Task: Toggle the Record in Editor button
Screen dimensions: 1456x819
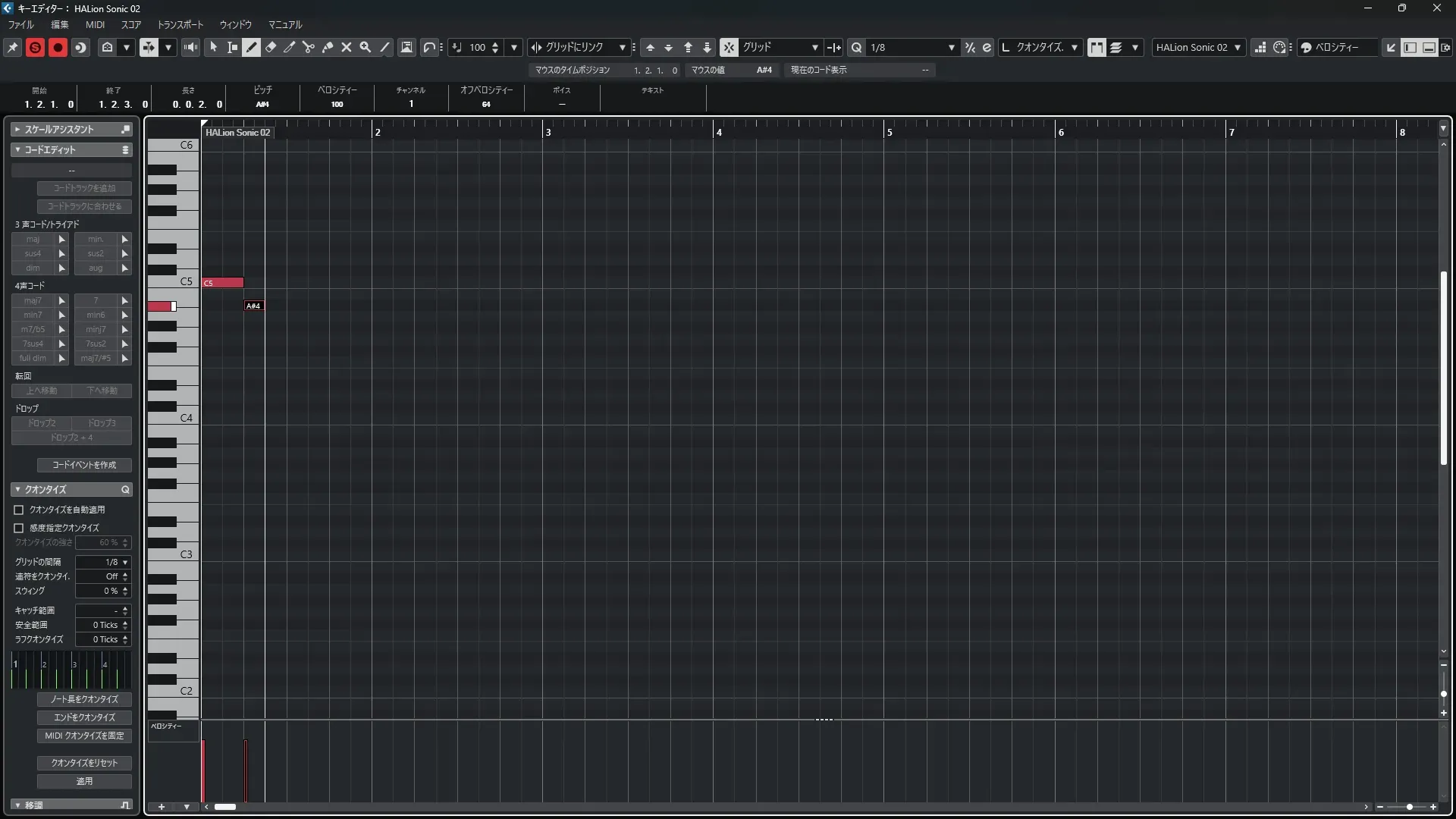Action: (x=58, y=47)
